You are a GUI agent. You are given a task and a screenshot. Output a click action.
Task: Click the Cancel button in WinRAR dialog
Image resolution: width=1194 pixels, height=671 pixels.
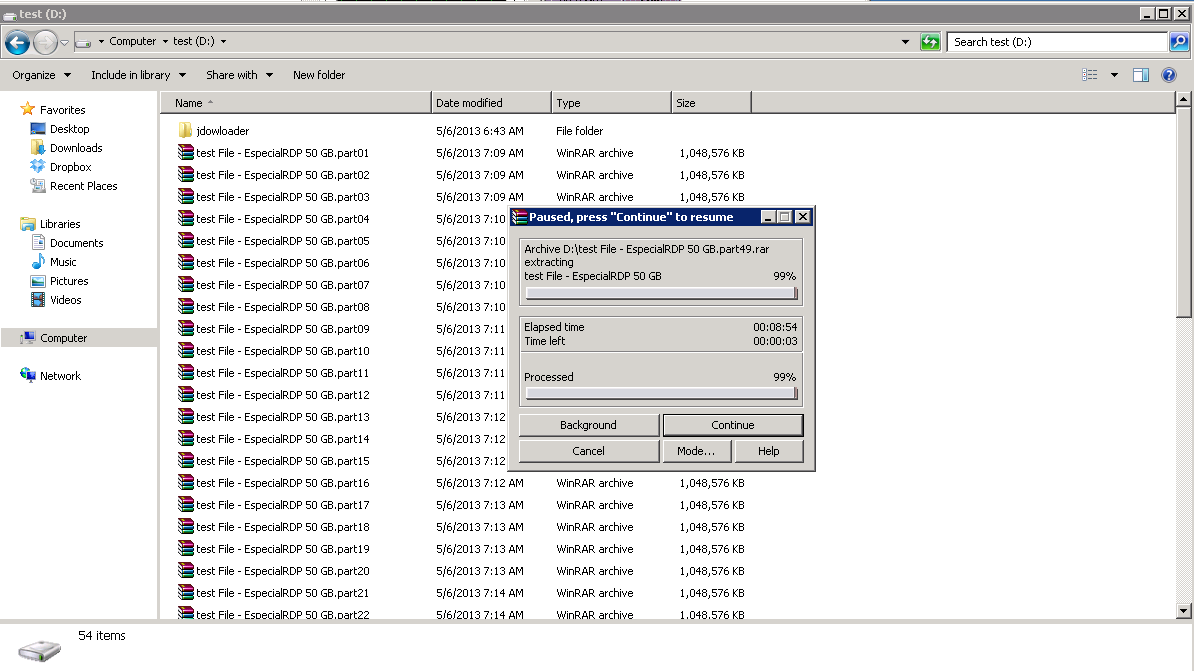pos(588,451)
